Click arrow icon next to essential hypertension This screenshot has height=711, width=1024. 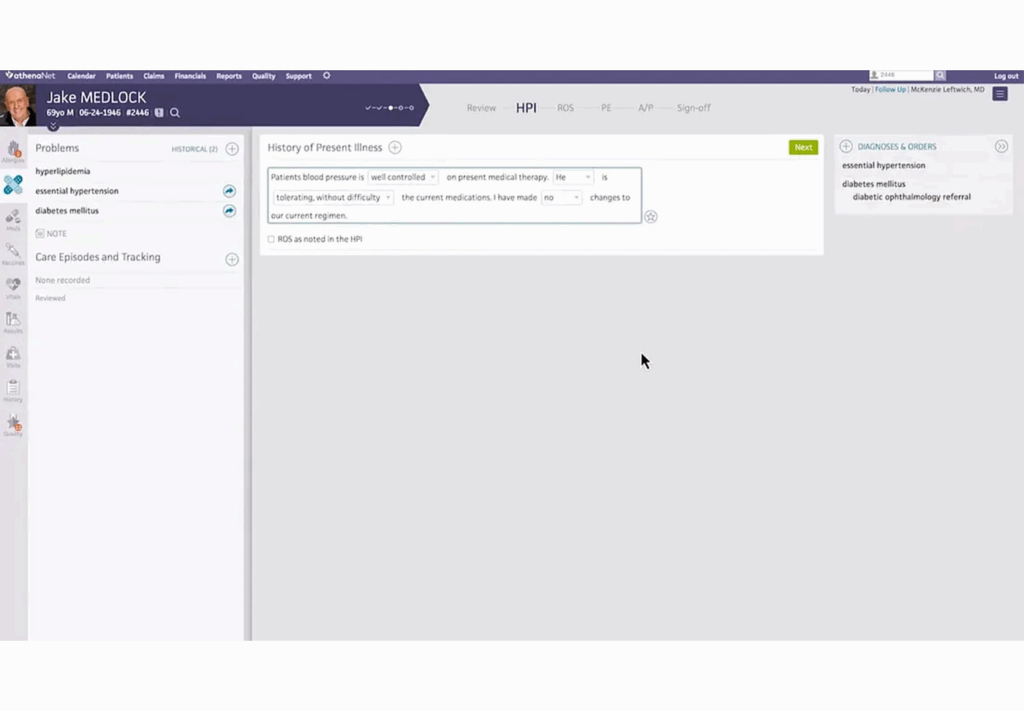(x=229, y=191)
